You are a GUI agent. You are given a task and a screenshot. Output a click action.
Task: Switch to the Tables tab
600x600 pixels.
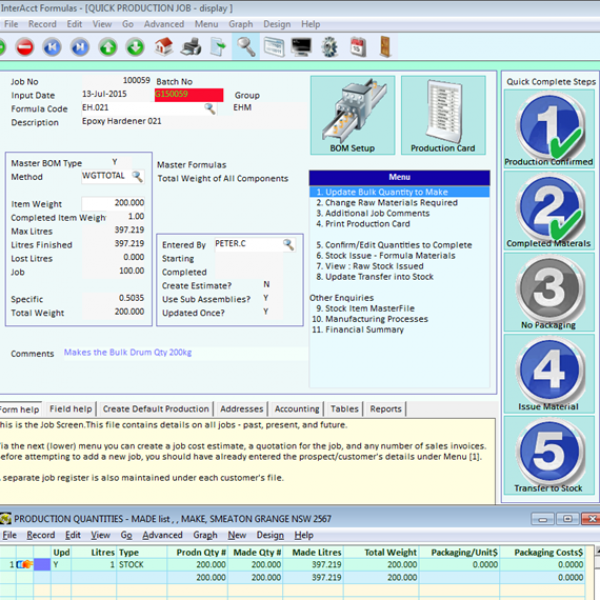tap(344, 409)
